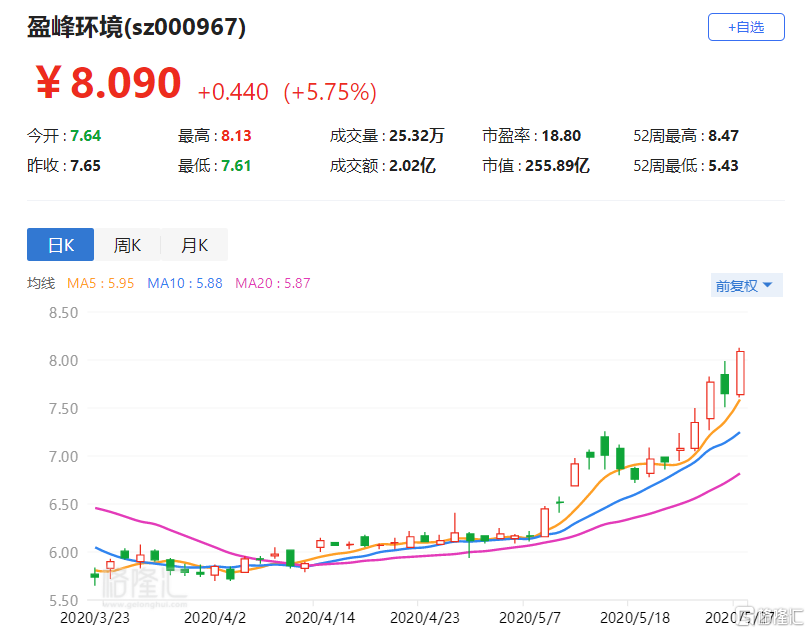Select the MA10 : 5.88 indicator label
The image size is (810, 633).
point(185,283)
